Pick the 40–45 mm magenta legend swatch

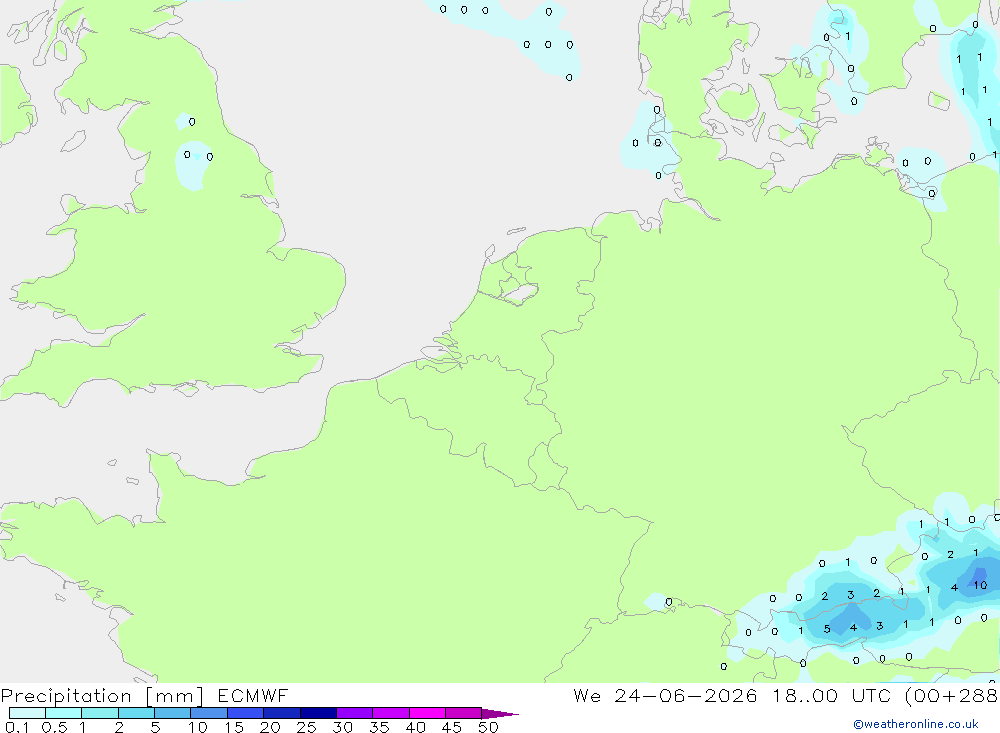pos(427,713)
